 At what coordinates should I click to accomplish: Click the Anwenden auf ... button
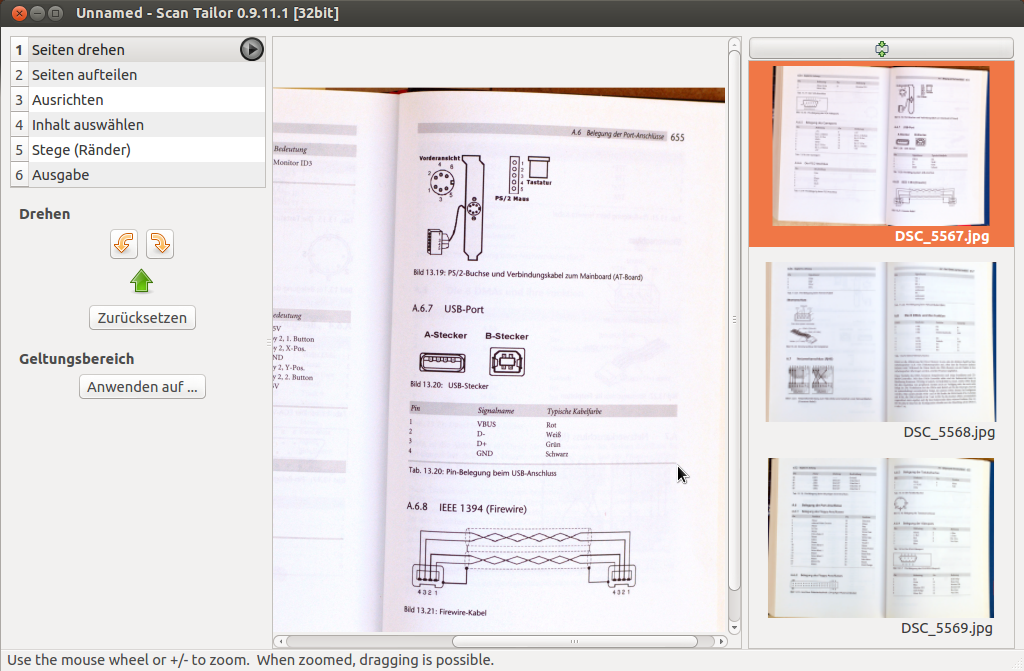(142, 387)
